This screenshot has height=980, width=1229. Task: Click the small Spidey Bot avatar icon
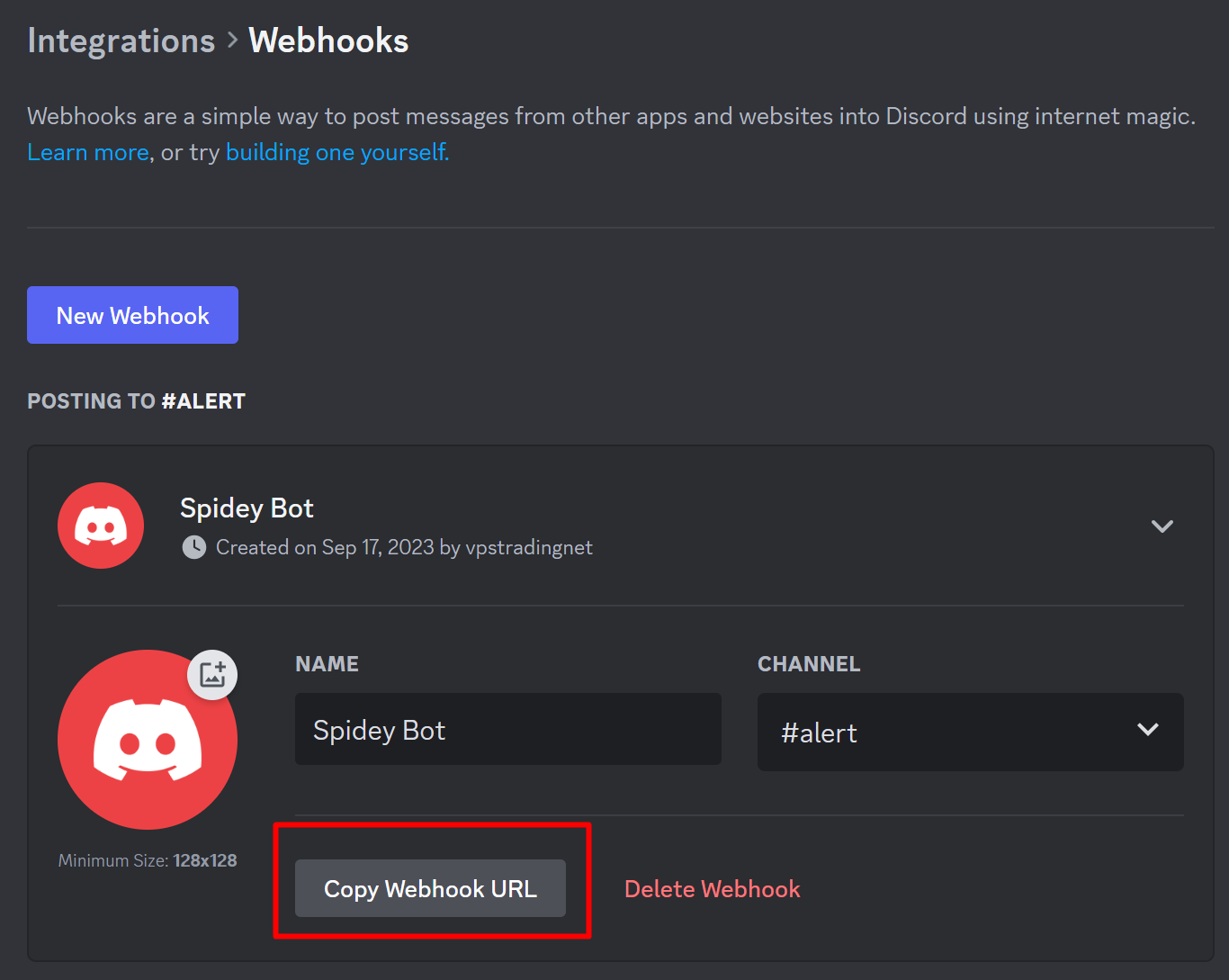coord(101,526)
